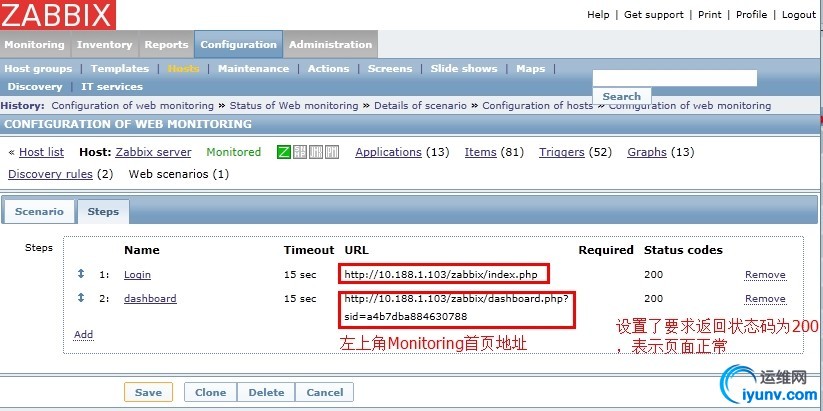This screenshot has height=411, width=823.
Task: Select the Steps tab
Action: (103, 212)
